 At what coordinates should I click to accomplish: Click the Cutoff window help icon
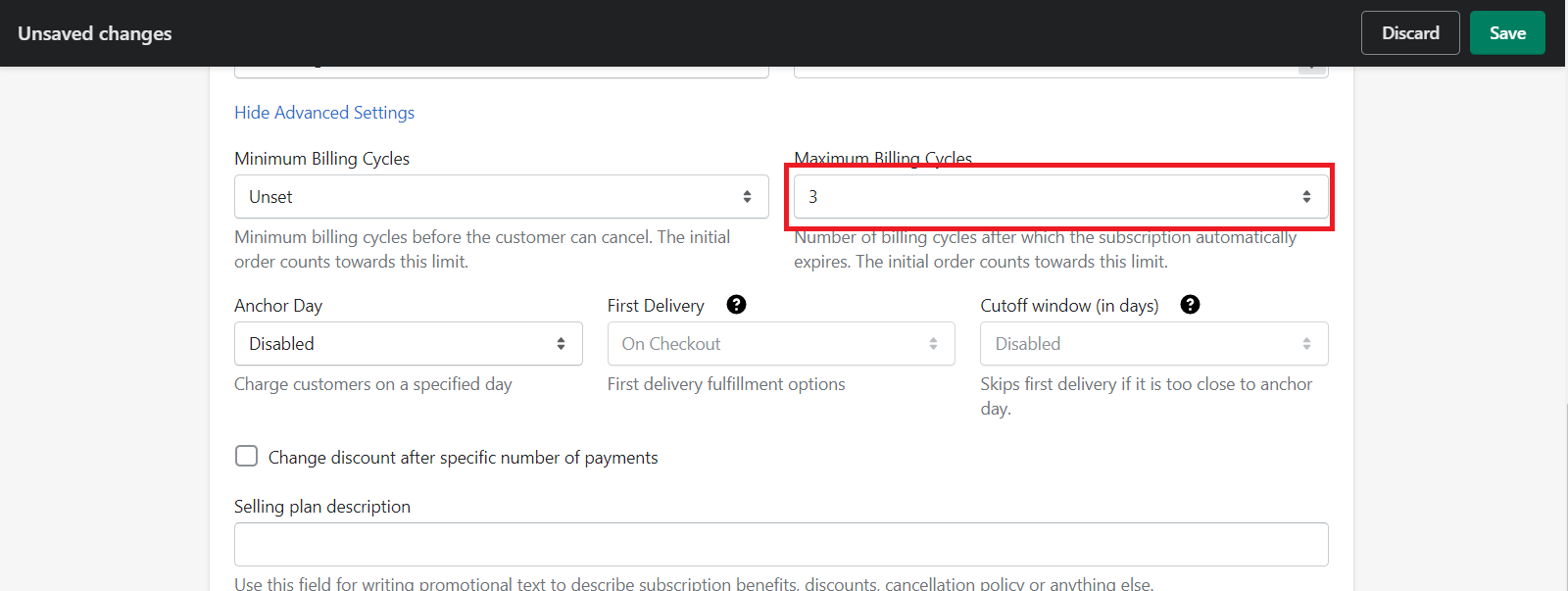[1190, 305]
